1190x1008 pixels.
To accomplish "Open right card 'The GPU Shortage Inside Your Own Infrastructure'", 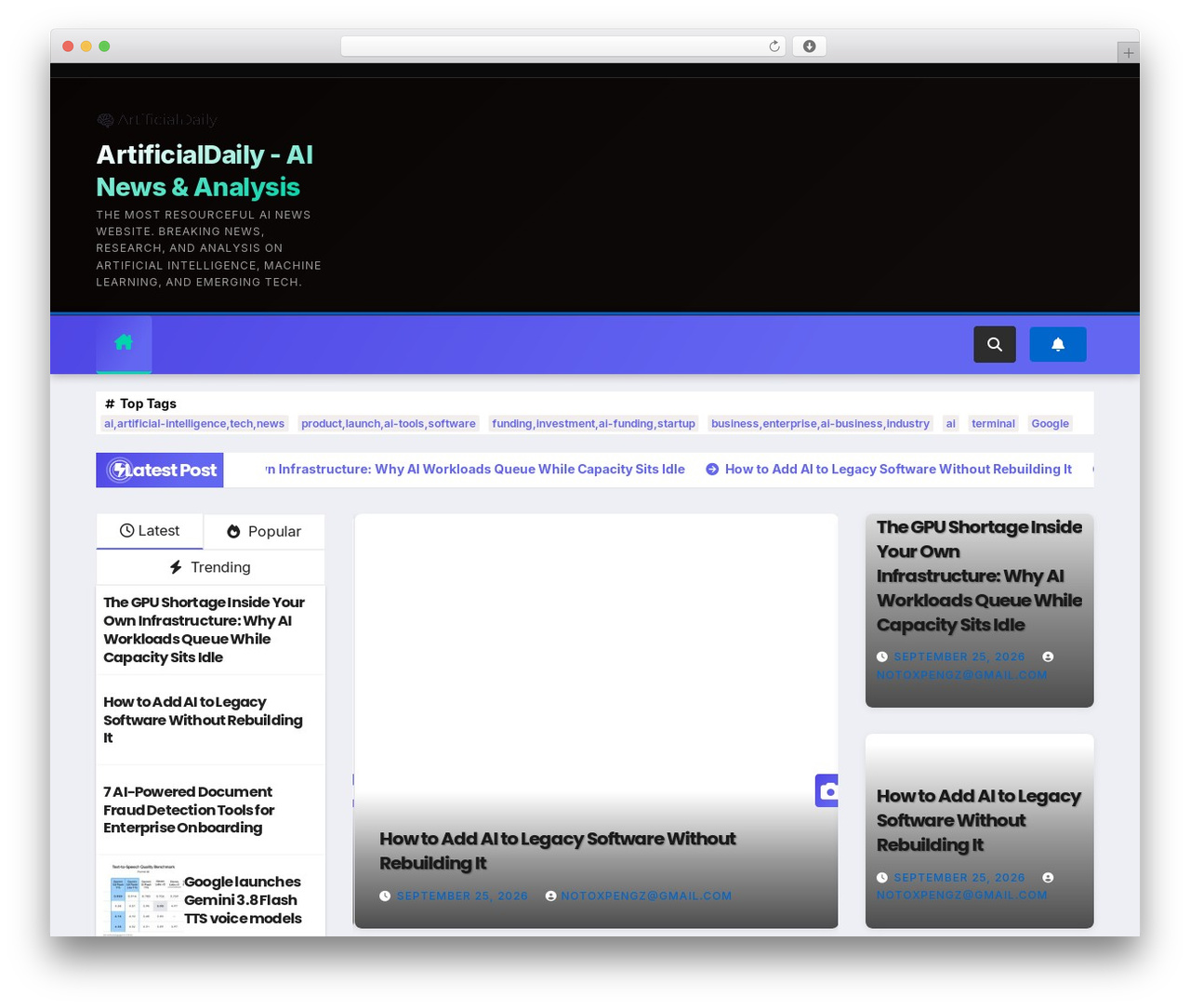I will [979, 577].
